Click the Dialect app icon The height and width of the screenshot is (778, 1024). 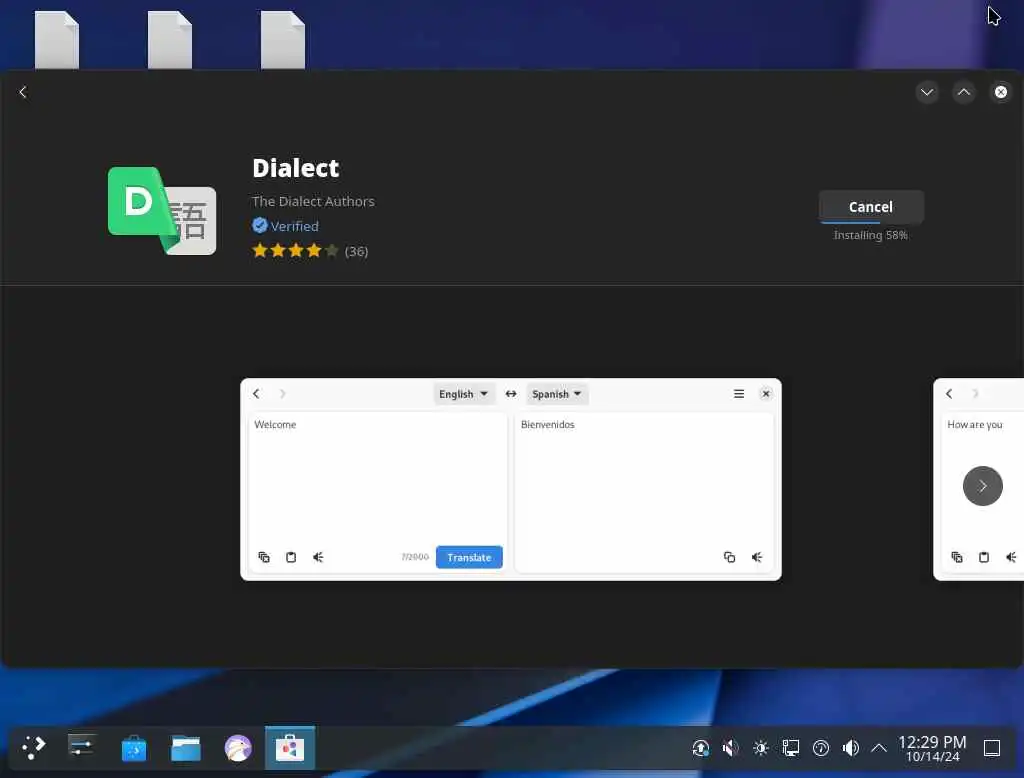pyautogui.click(x=162, y=210)
